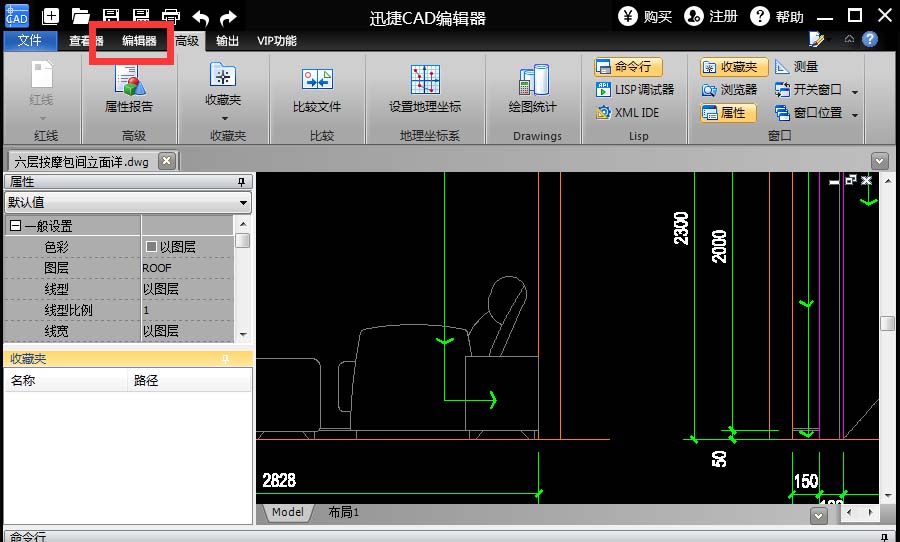Viewport: 900px width, 542px height.
Task: Click the 线宽 以图层 value
Action: pos(187,331)
